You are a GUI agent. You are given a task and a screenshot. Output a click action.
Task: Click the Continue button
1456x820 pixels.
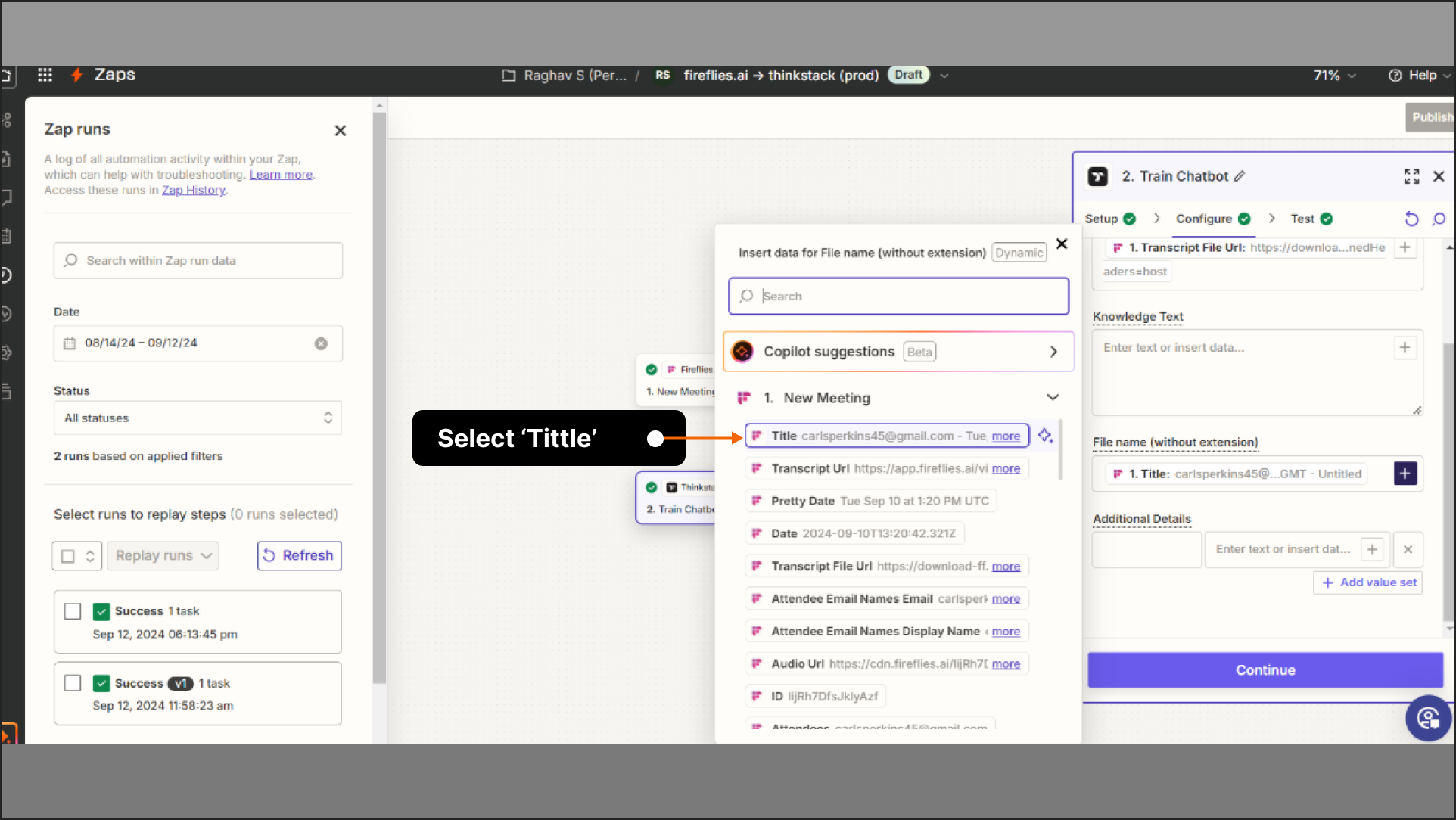[1265, 670]
